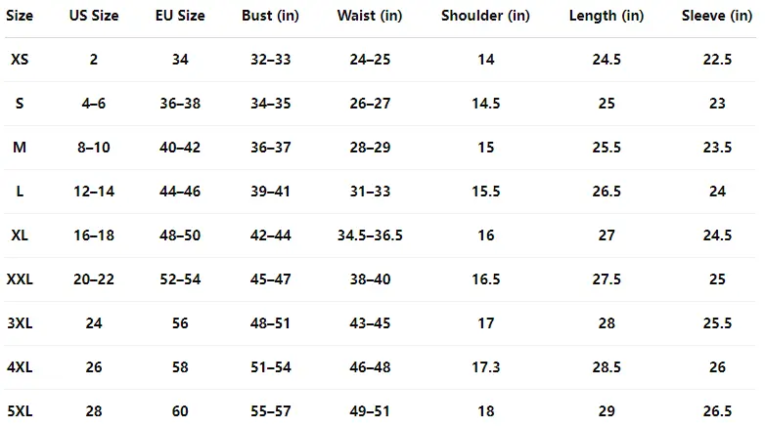Image resolution: width=765 pixels, height=428 pixels.
Task: Click the EU Size column header
Action: (180, 16)
